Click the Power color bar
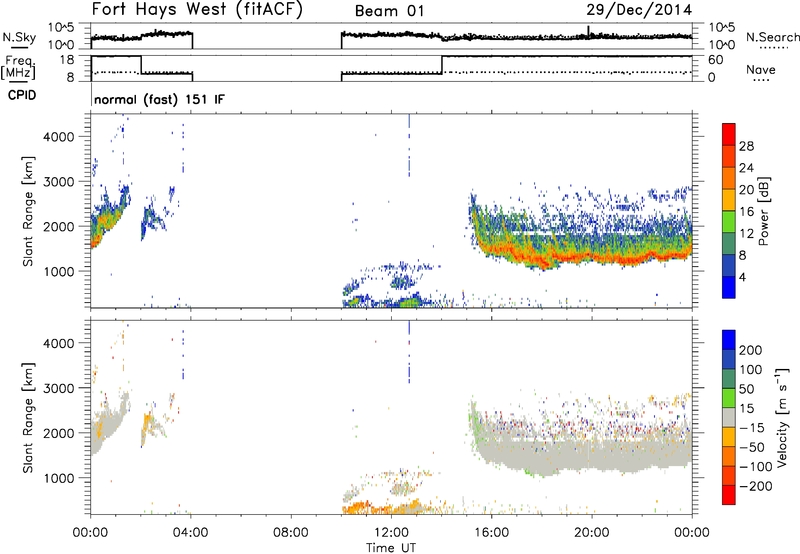Image resolution: width=800 pixels, height=554 pixels. (x=729, y=210)
